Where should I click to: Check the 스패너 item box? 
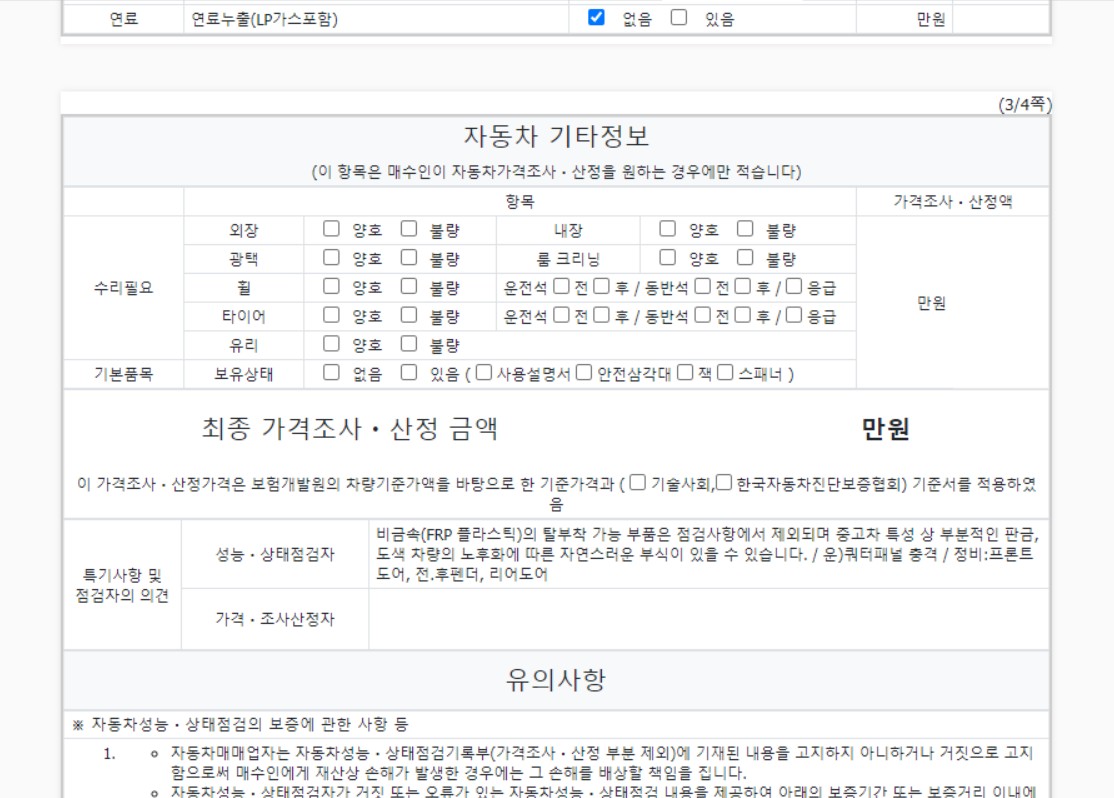725,373
